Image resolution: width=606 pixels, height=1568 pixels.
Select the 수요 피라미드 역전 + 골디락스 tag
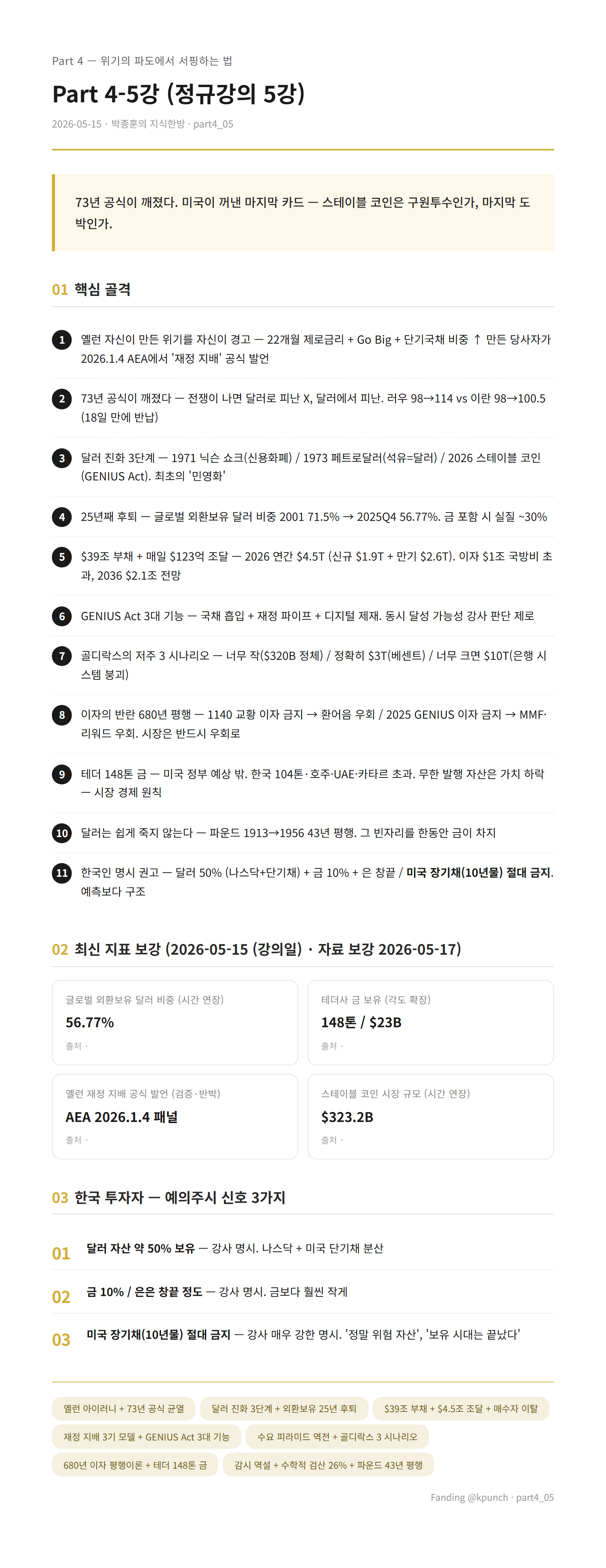337,1437
